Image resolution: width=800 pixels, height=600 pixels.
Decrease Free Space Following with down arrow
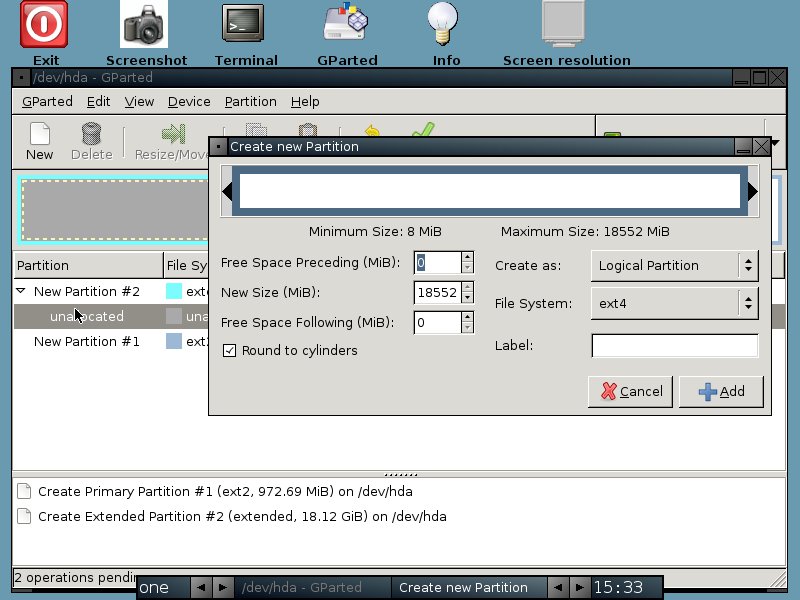pyautogui.click(x=467, y=329)
